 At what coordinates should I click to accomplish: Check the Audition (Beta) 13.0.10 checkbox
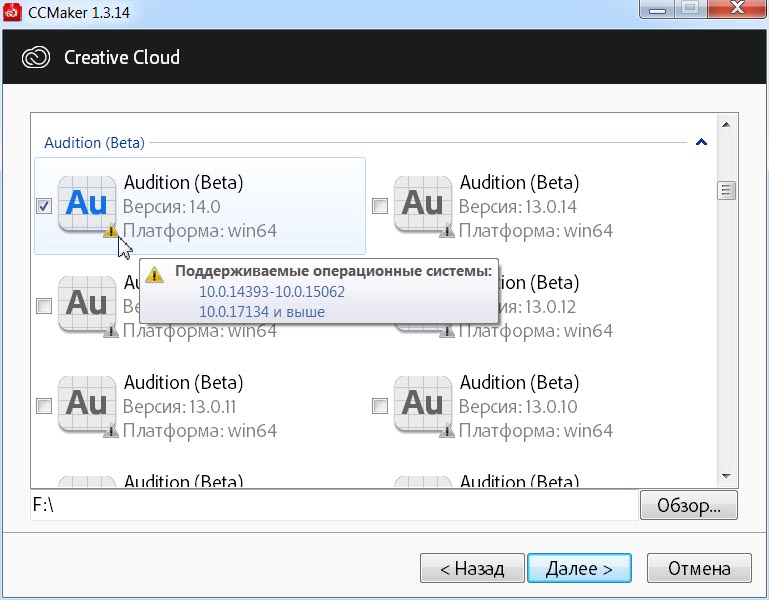(x=380, y=406)
